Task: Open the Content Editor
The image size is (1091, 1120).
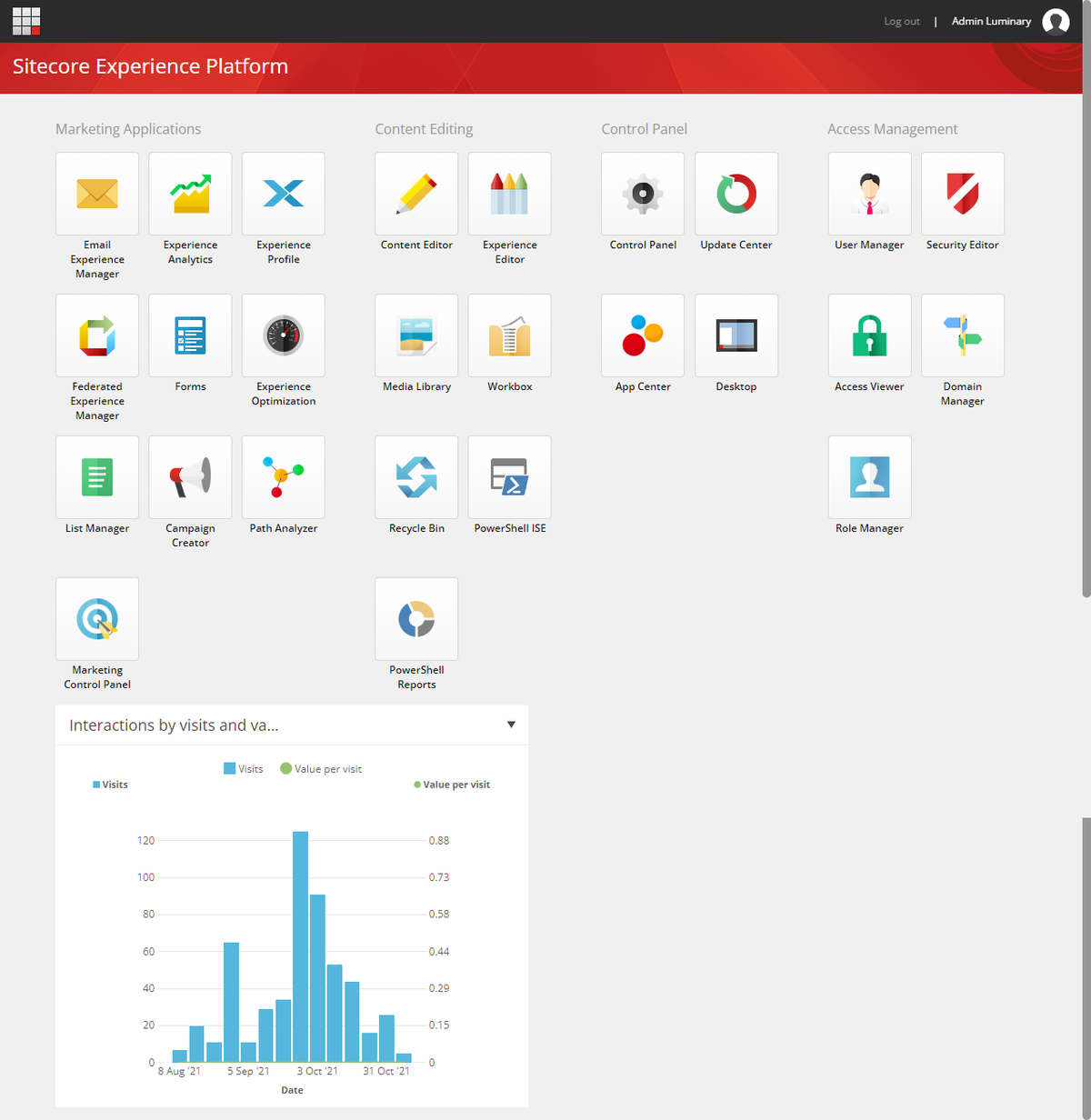Action: point(416,194)
